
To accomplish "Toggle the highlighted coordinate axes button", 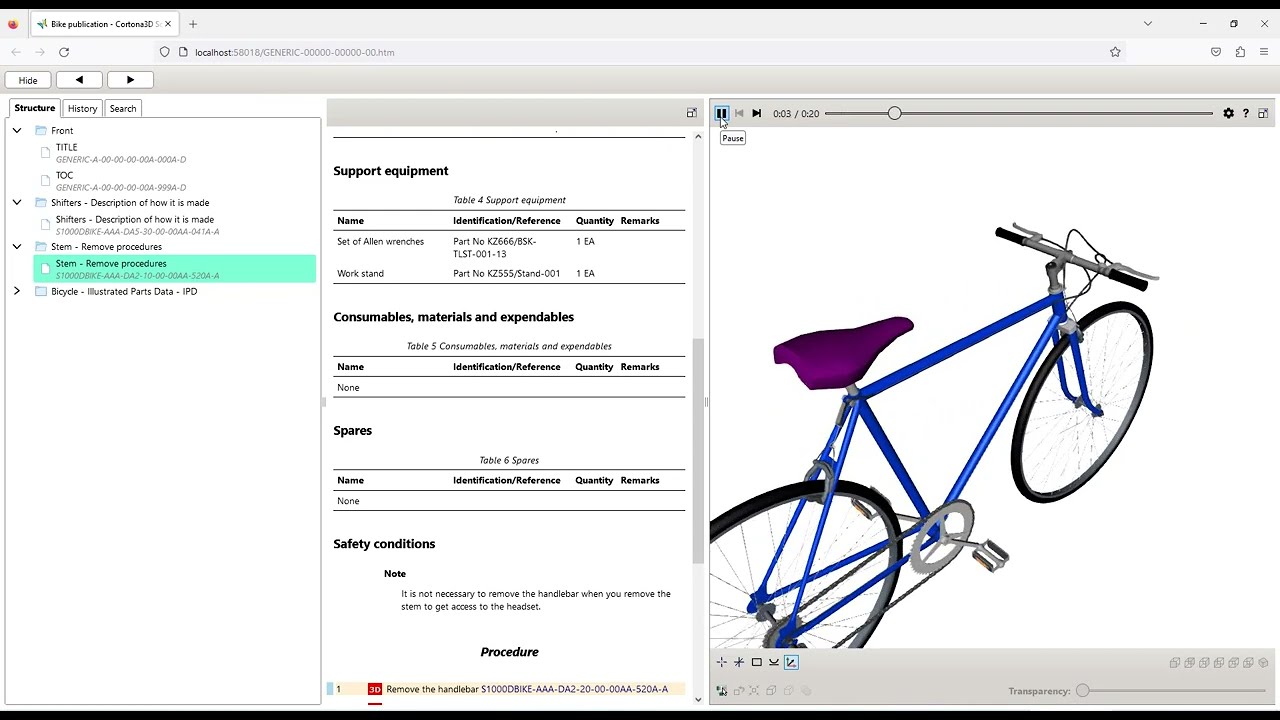I will [791, 662].
